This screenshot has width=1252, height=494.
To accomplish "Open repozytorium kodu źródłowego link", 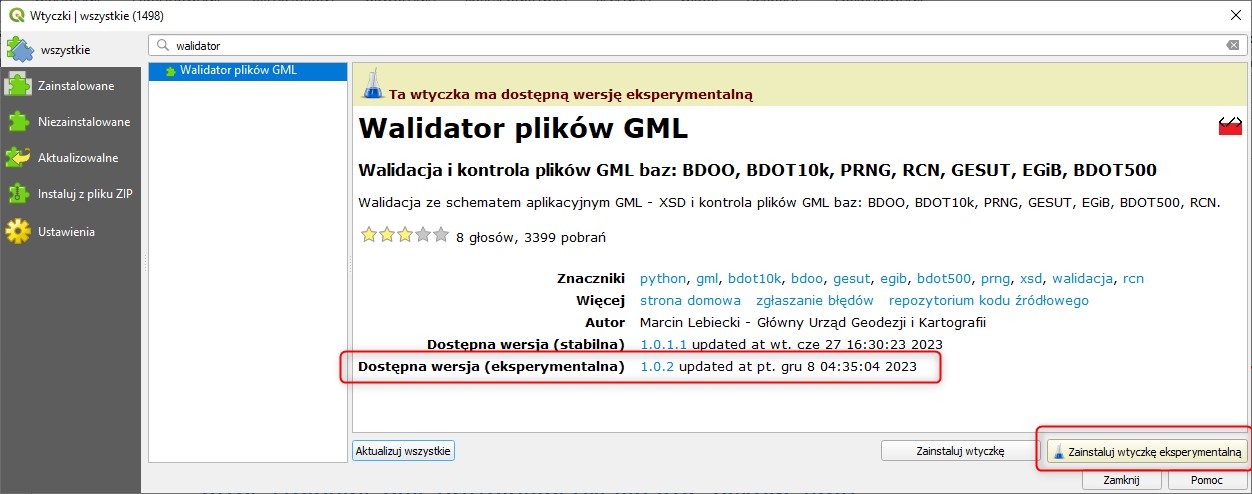I will click(988, 300).
